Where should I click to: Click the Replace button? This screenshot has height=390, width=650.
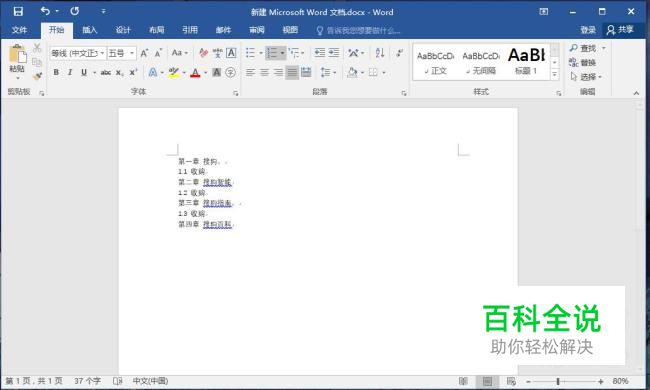pyautogui.click(x=583, y=63)
